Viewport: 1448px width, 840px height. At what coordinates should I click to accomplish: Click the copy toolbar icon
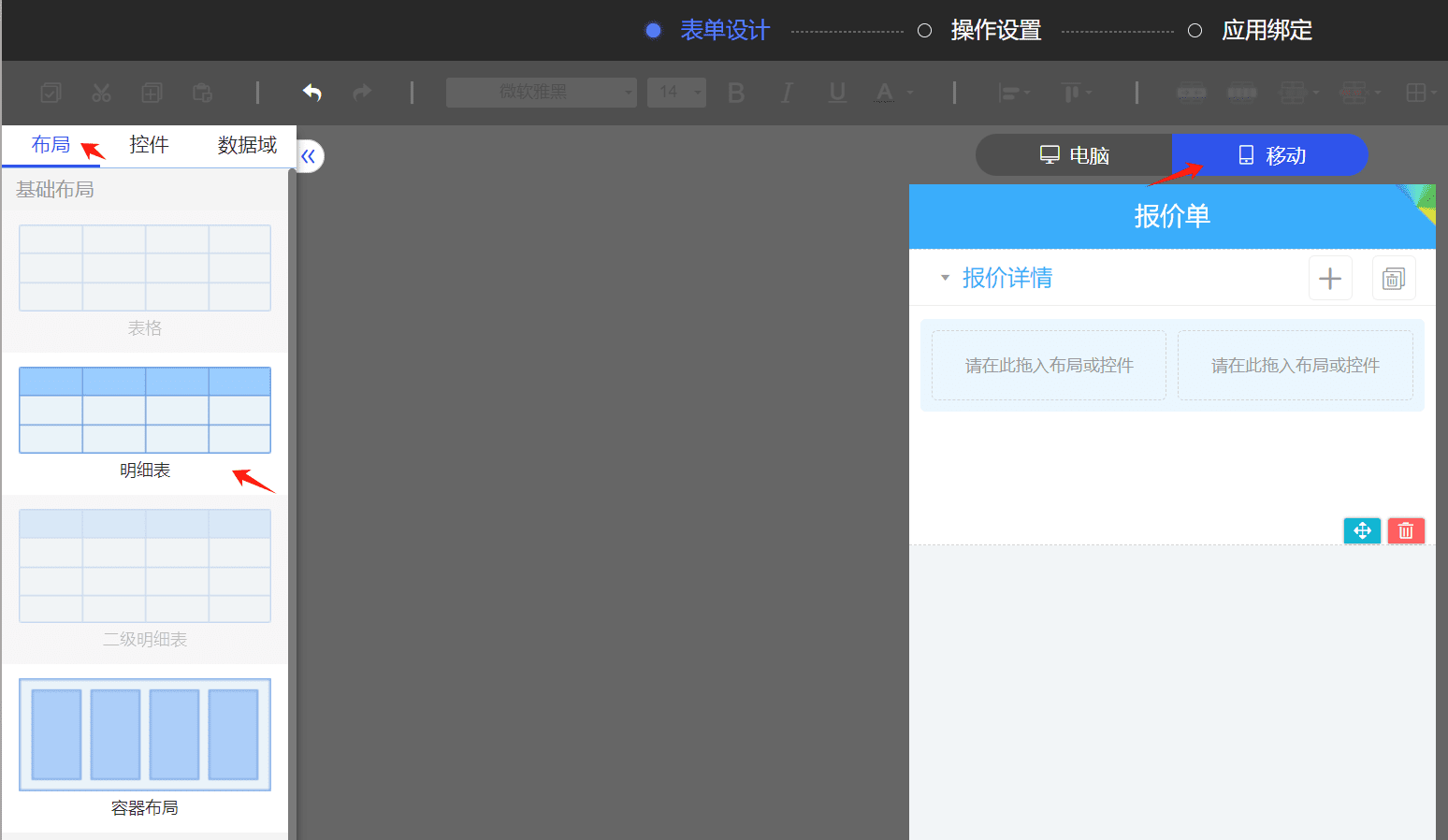click(152, 93)
